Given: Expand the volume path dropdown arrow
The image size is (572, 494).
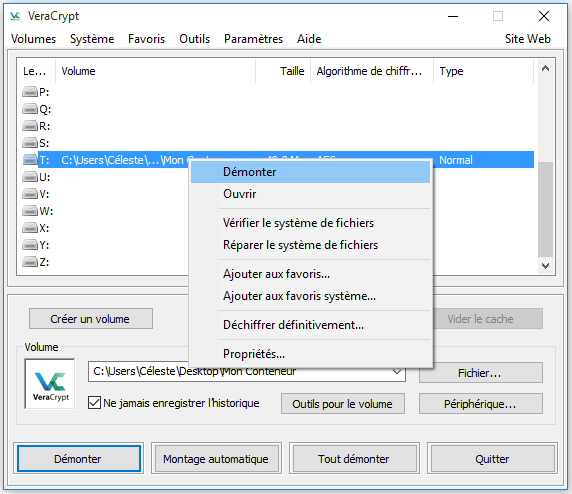Looking at the screenshot, I should (397, 372).
